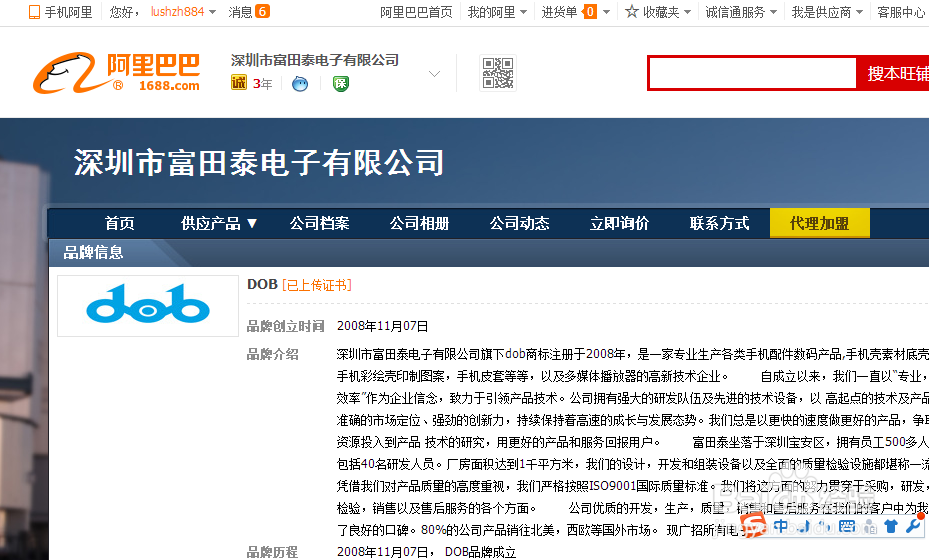Viewport: 929px width, 560px height.
Task: Click the star icon before 收藏夹
Action: click(632, 11)
